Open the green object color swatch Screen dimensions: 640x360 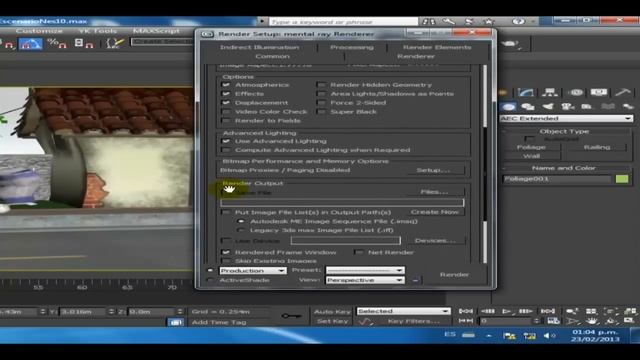click(x=622, y=179)
